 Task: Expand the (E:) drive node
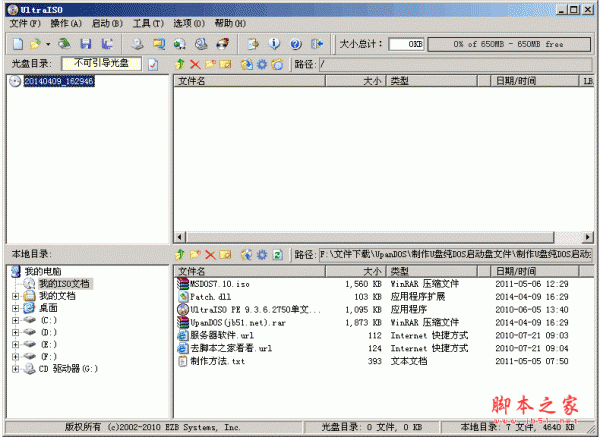(15, 345)
